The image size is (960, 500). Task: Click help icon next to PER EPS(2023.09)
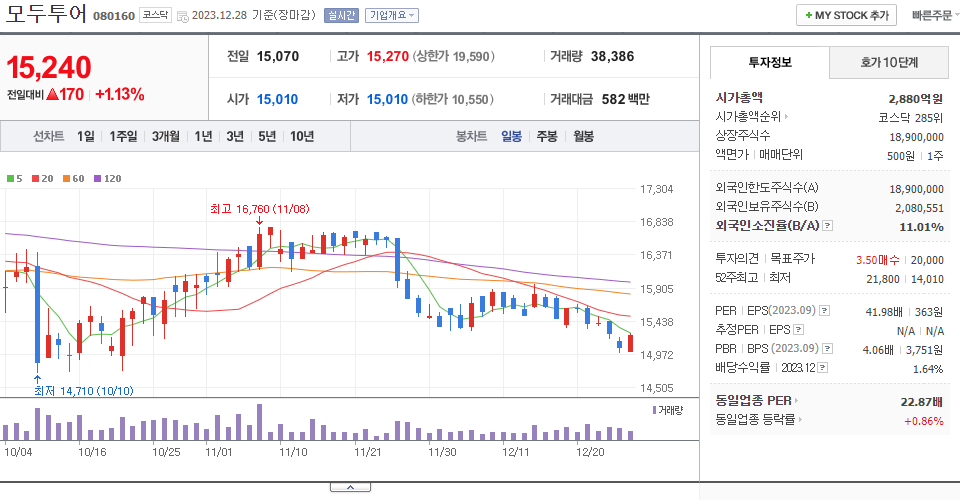824,311
